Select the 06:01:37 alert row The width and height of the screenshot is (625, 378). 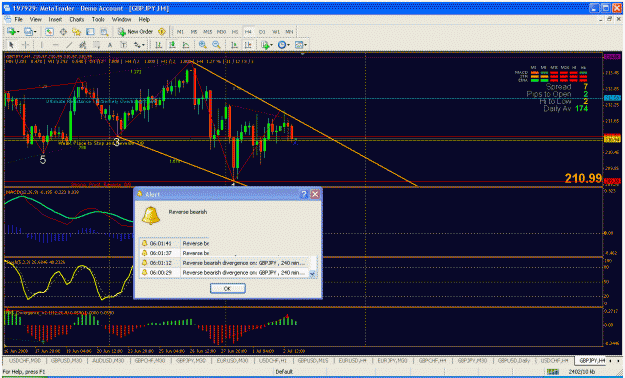pos(175,253)
